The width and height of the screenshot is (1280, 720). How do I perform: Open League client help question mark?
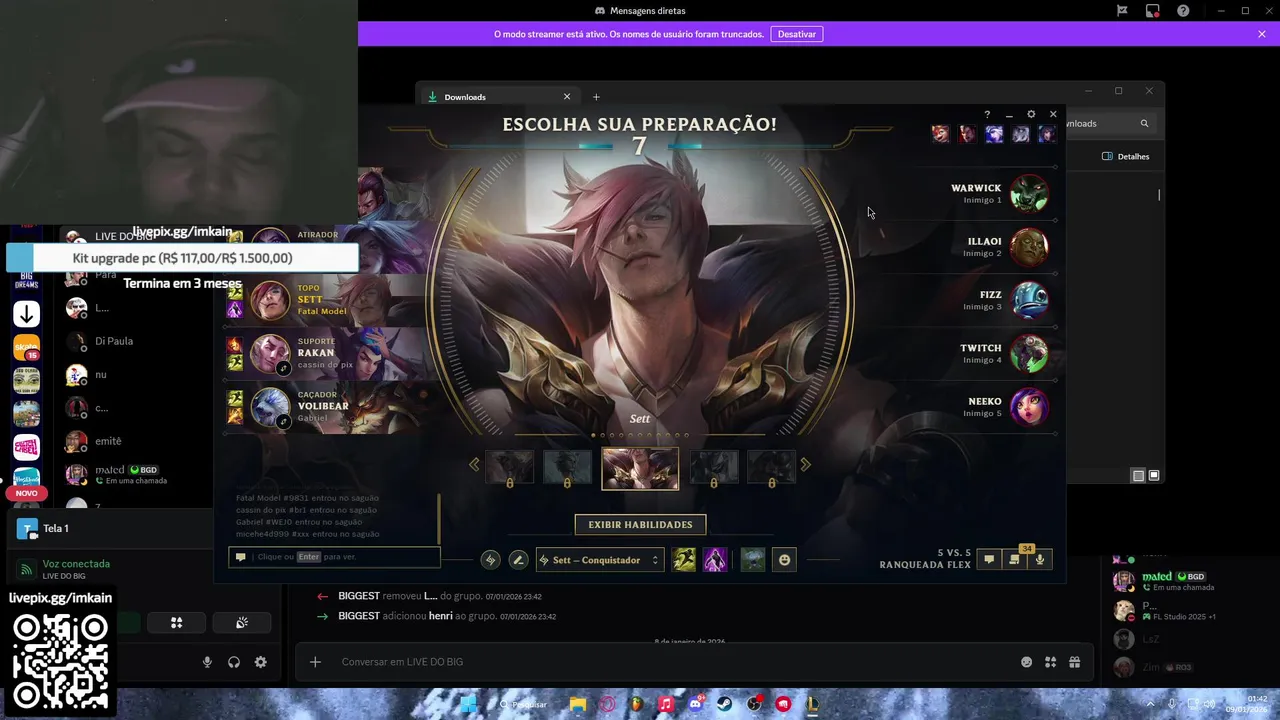point(987,114)
